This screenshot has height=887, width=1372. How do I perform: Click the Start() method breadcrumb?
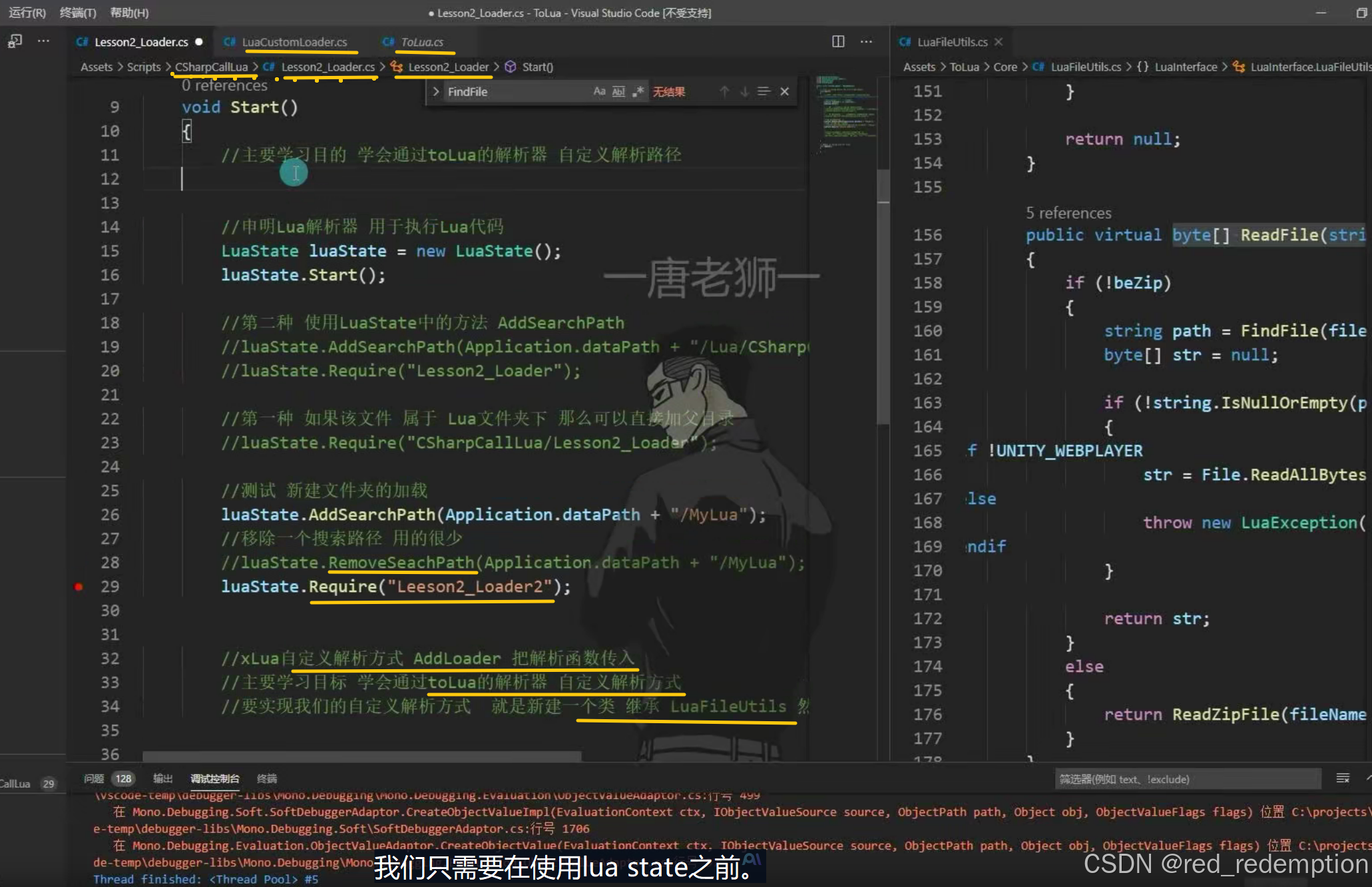click(x=538, y=67)
